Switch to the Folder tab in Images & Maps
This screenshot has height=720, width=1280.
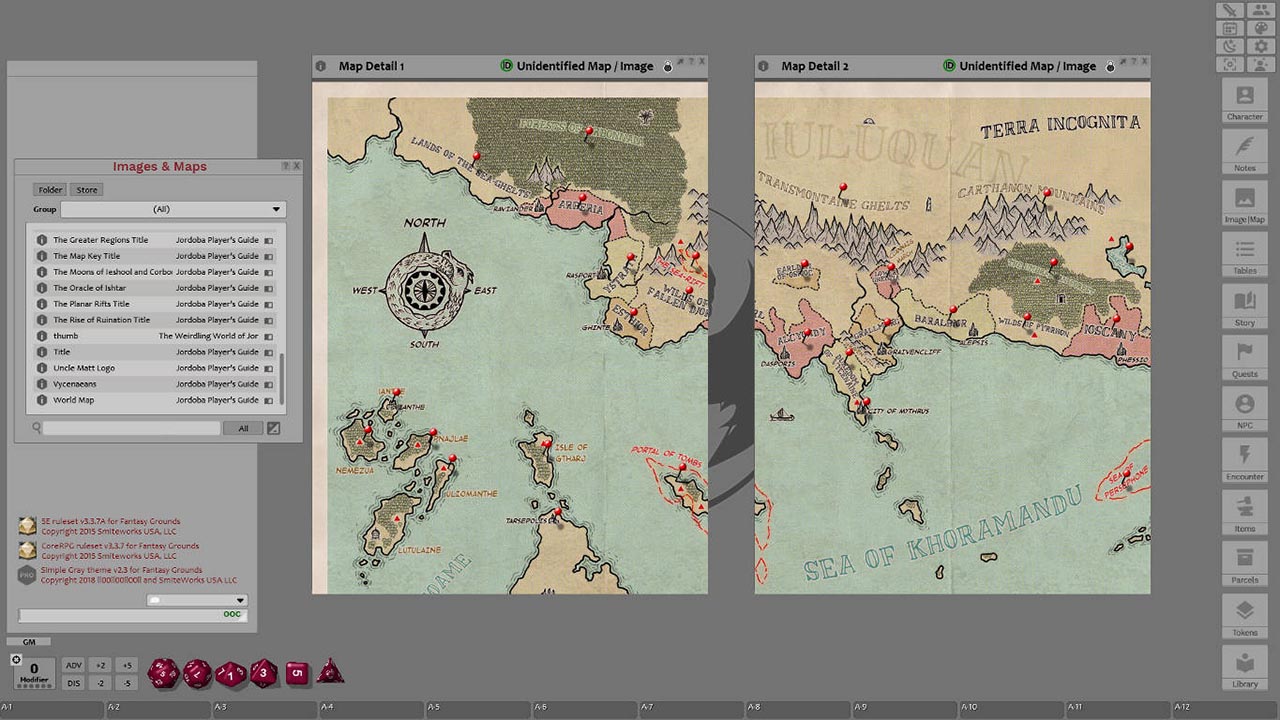(x=49, y=189)
